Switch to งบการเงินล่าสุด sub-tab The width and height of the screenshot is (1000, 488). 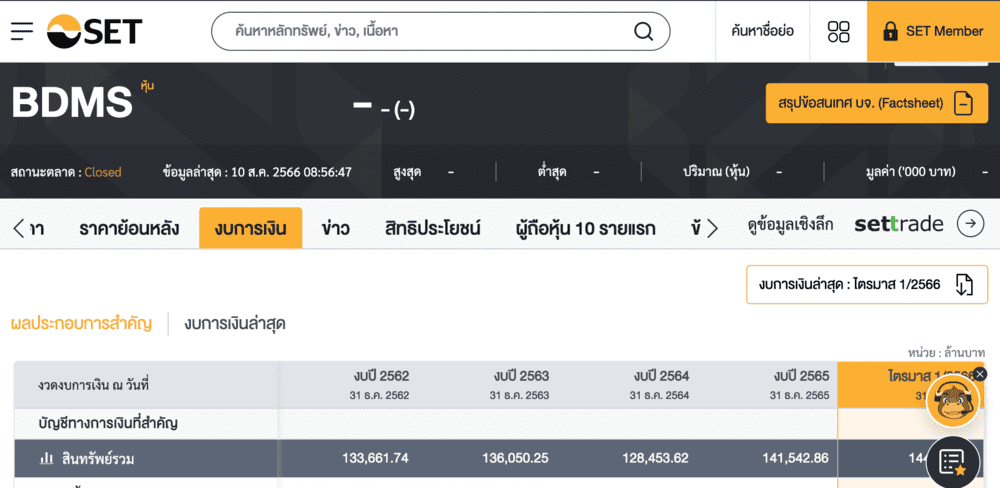coord(235,323)
